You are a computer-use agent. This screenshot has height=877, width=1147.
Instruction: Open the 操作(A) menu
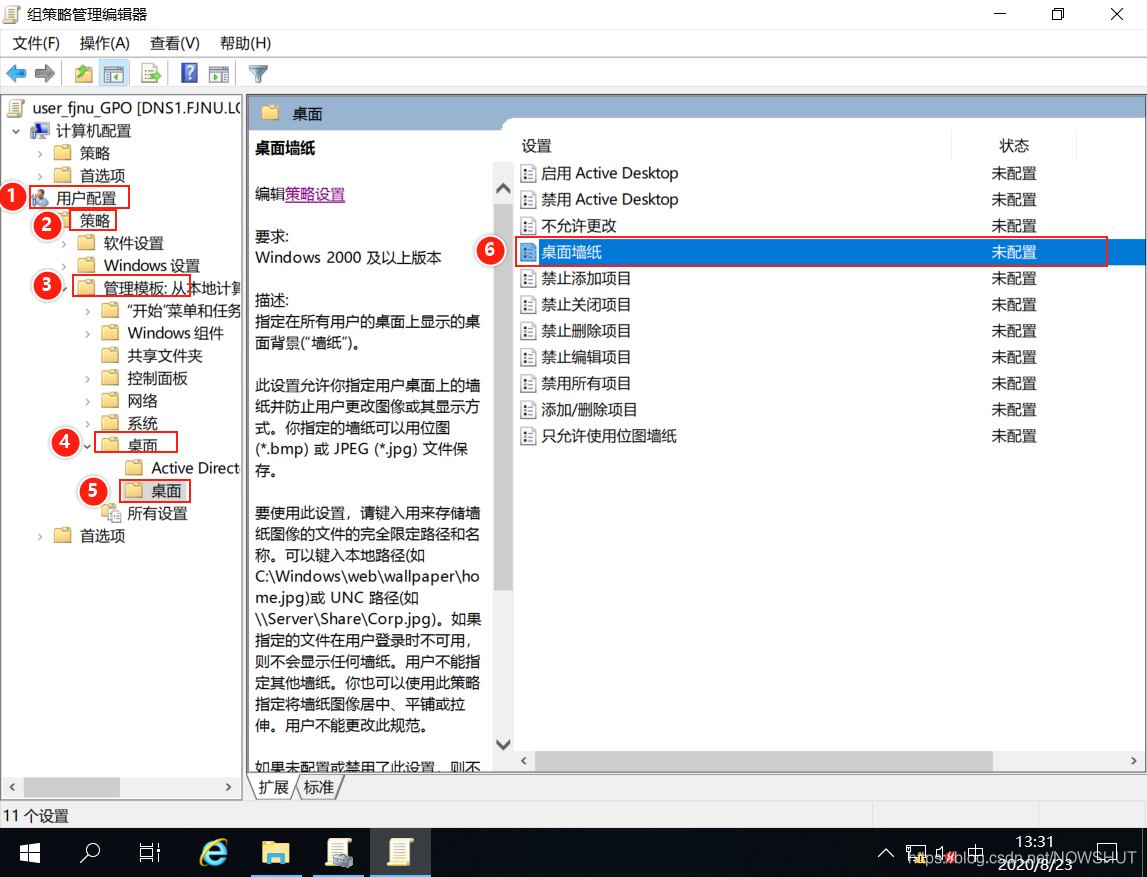tap(105, 43)
